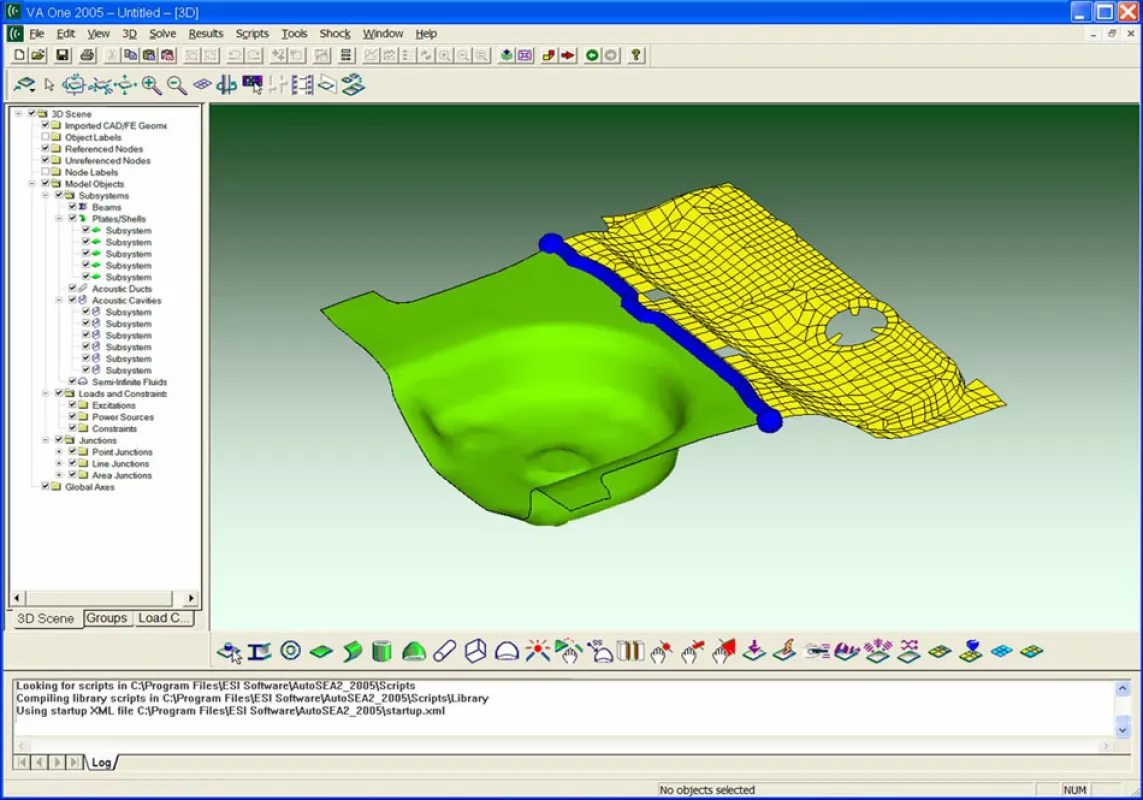Create a beam subsystem with the I-beam icon
Screen dimensions: 1143x800
click(259, 651)
